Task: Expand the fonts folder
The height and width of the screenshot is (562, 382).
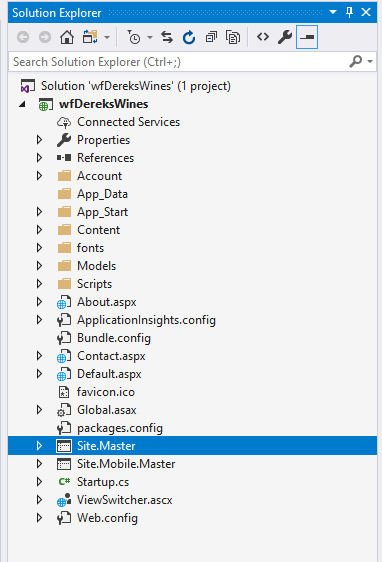Action: 39,248
